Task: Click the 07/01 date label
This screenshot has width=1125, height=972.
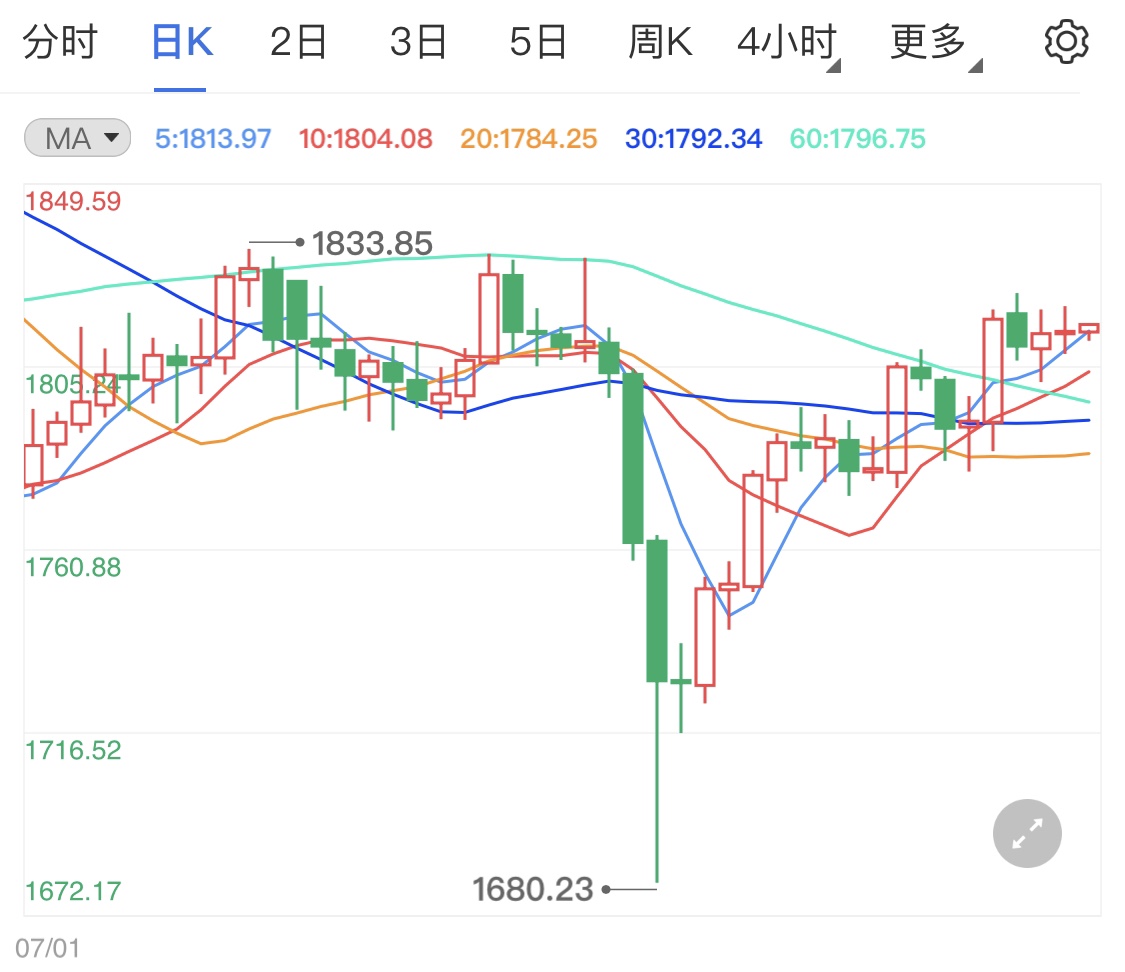Action: pos(47,948)
